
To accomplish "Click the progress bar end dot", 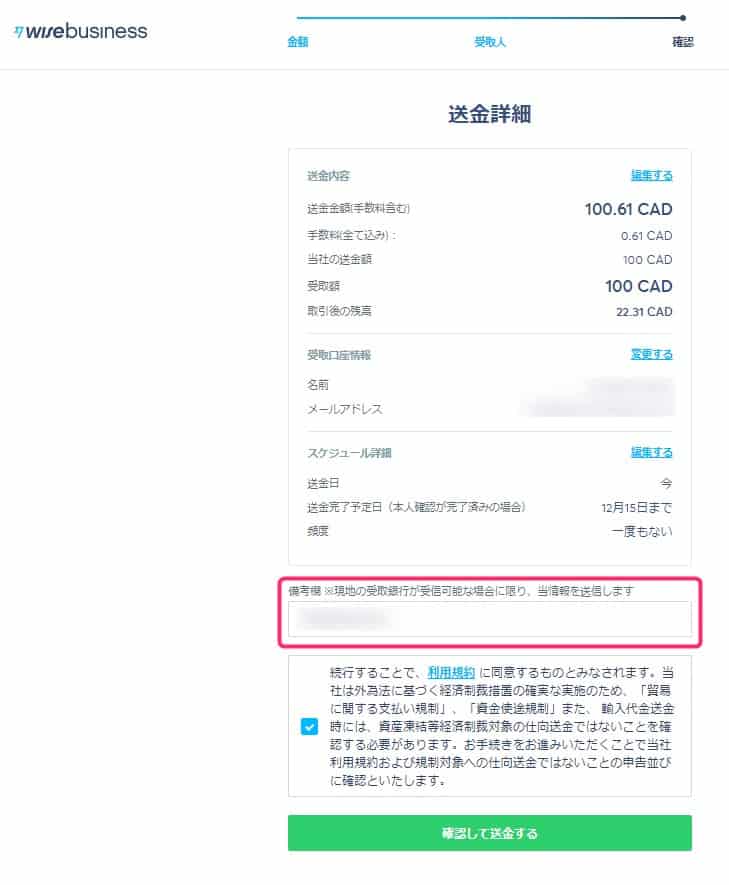I will pyautogui.click(x=683, y=18).
